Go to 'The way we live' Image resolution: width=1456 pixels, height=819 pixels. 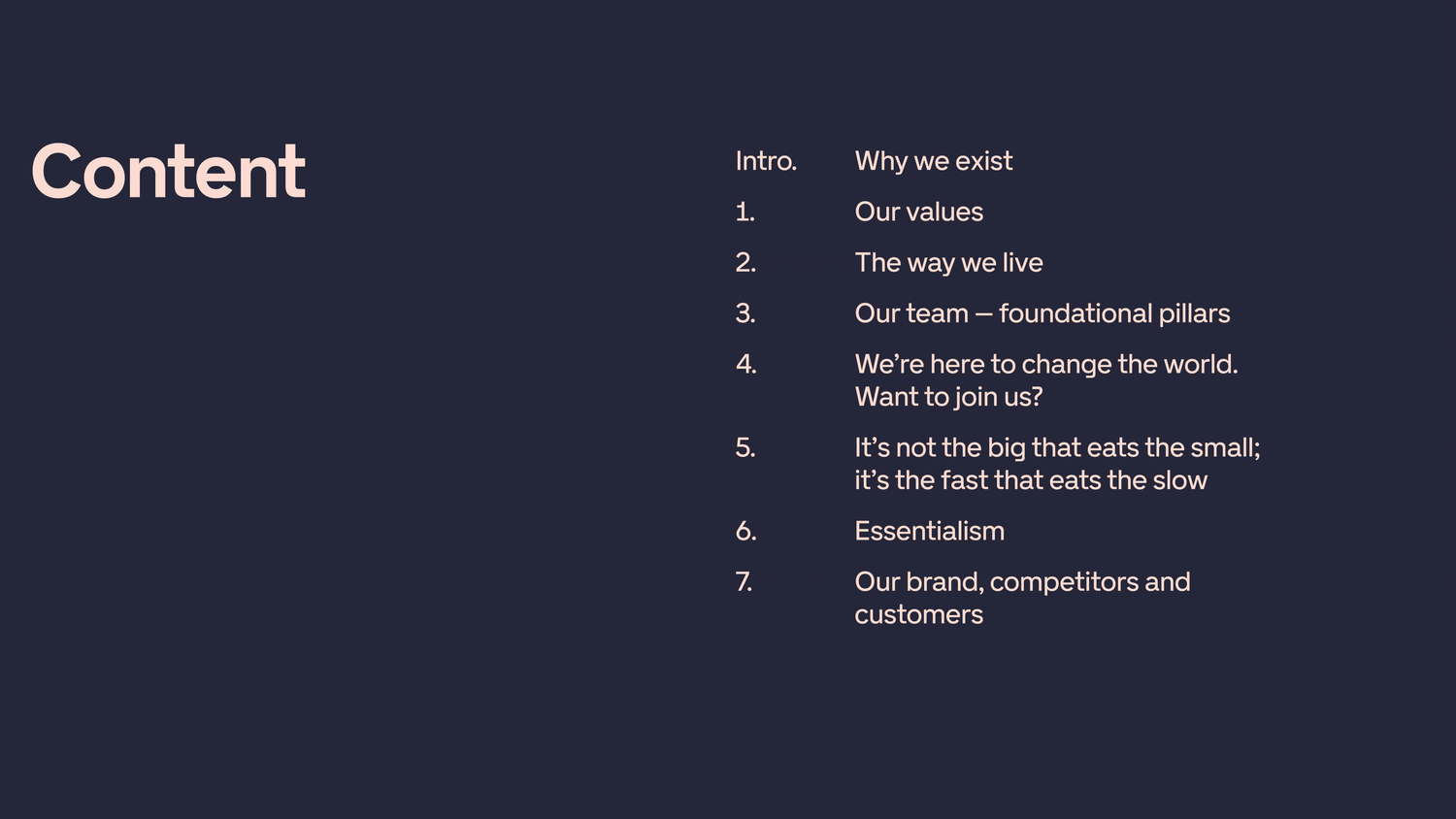[948, 263]
